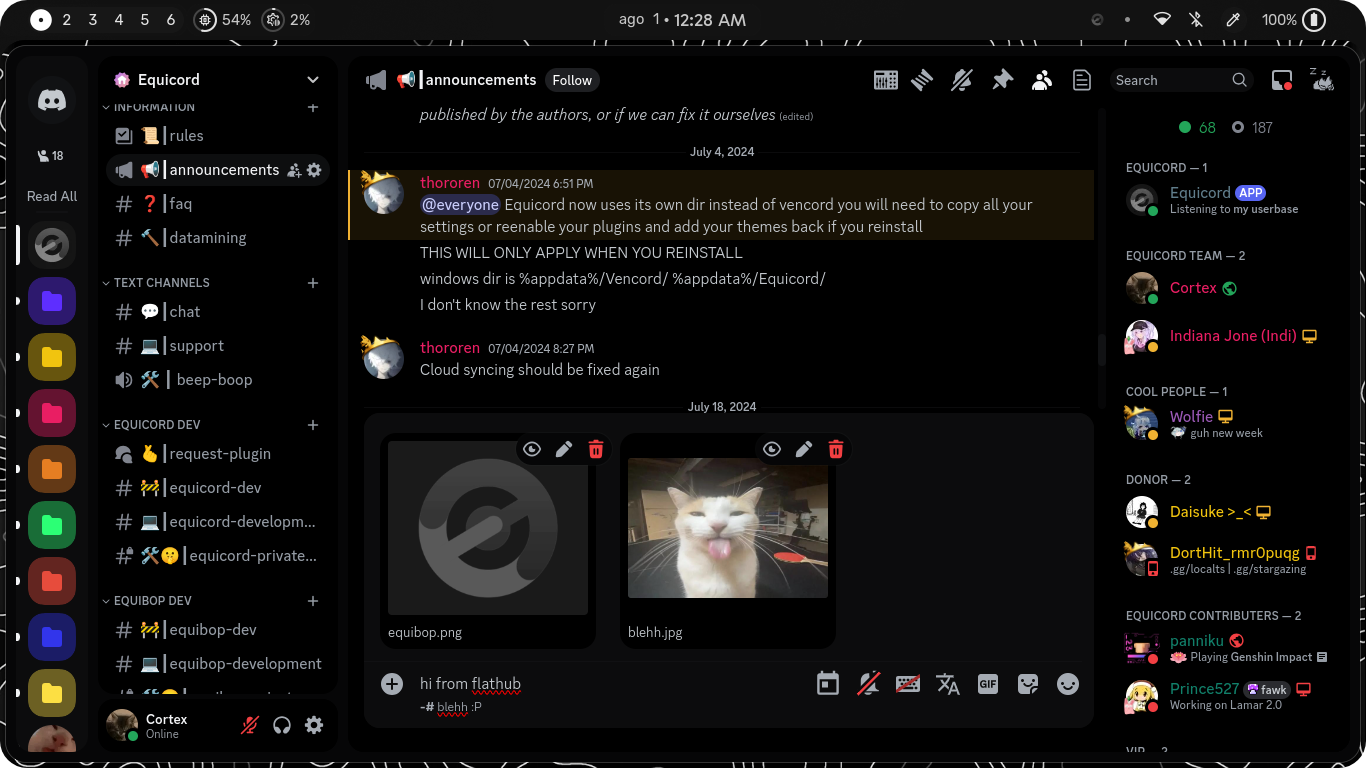Toggle spoiler eye on blehh.jpg

tap(772, 450)
